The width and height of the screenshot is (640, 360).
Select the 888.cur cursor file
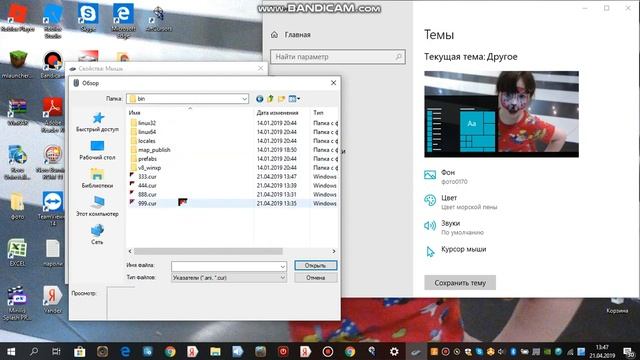tap(147, 195)
